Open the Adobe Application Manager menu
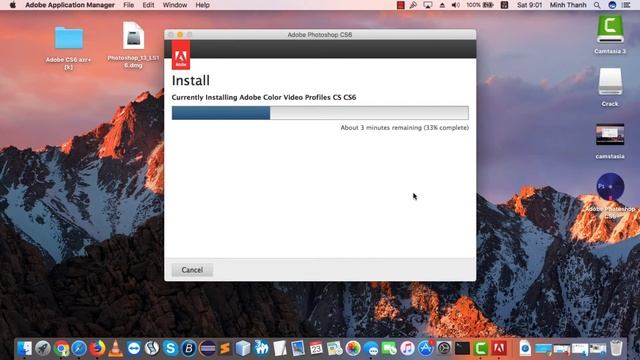The height and width of the screenshot is (360, 640). [70, 5]
